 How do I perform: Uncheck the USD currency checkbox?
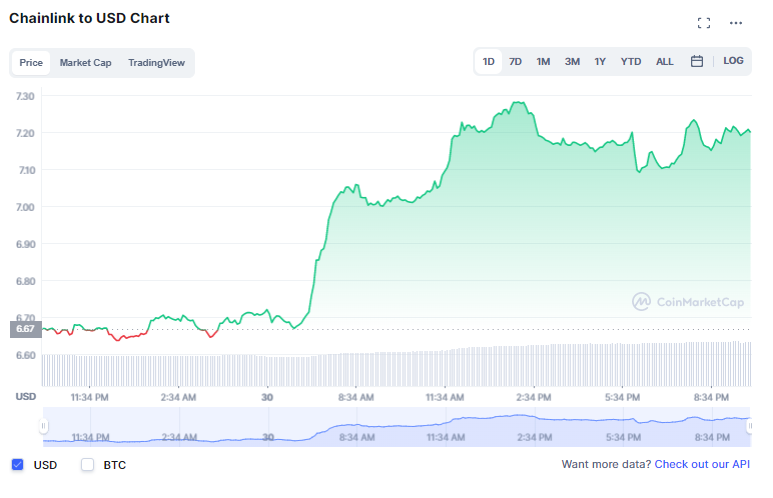pos(18,464)
